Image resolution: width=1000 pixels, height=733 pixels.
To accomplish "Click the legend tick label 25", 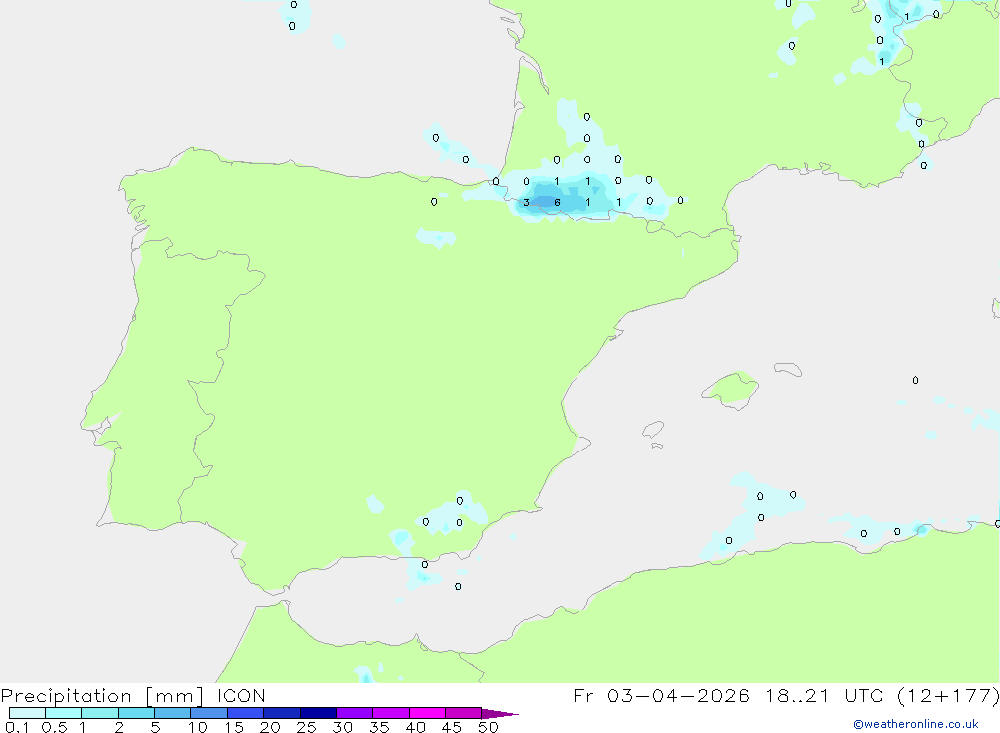I will click(306, 727).
